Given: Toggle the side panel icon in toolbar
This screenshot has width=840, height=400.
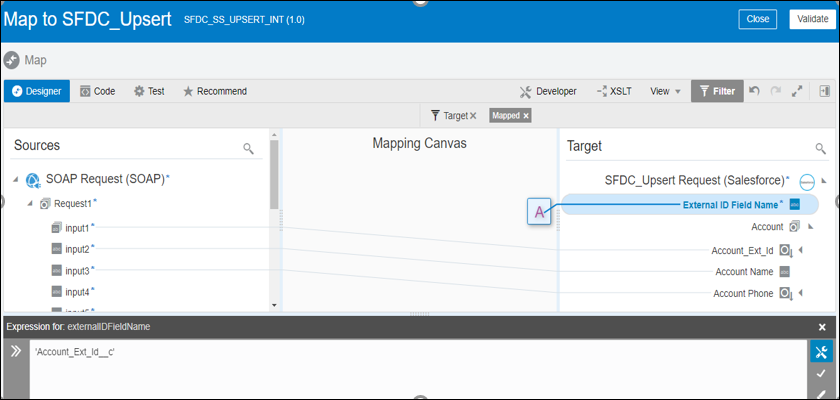Looking at the screenshot, I should (x=824, y=91).
